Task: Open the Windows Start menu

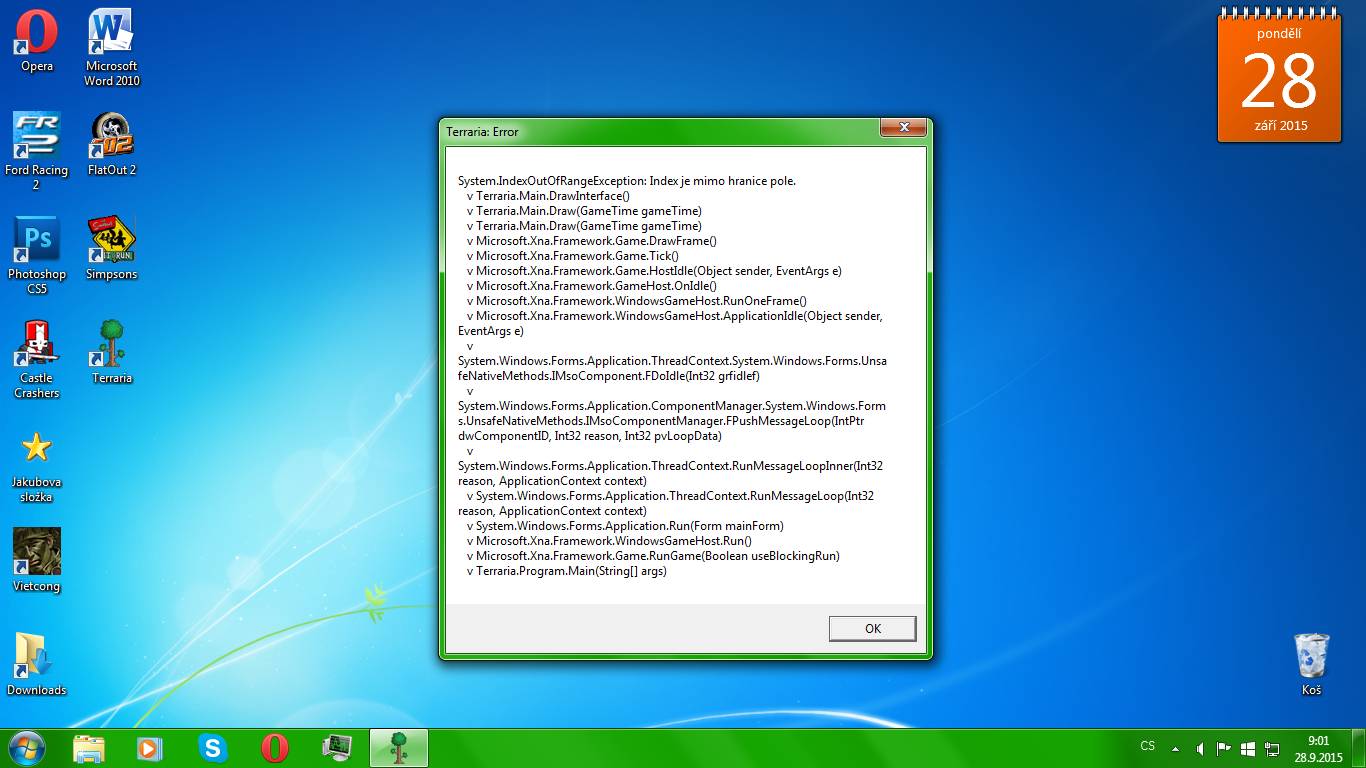Action: (26, 748)
